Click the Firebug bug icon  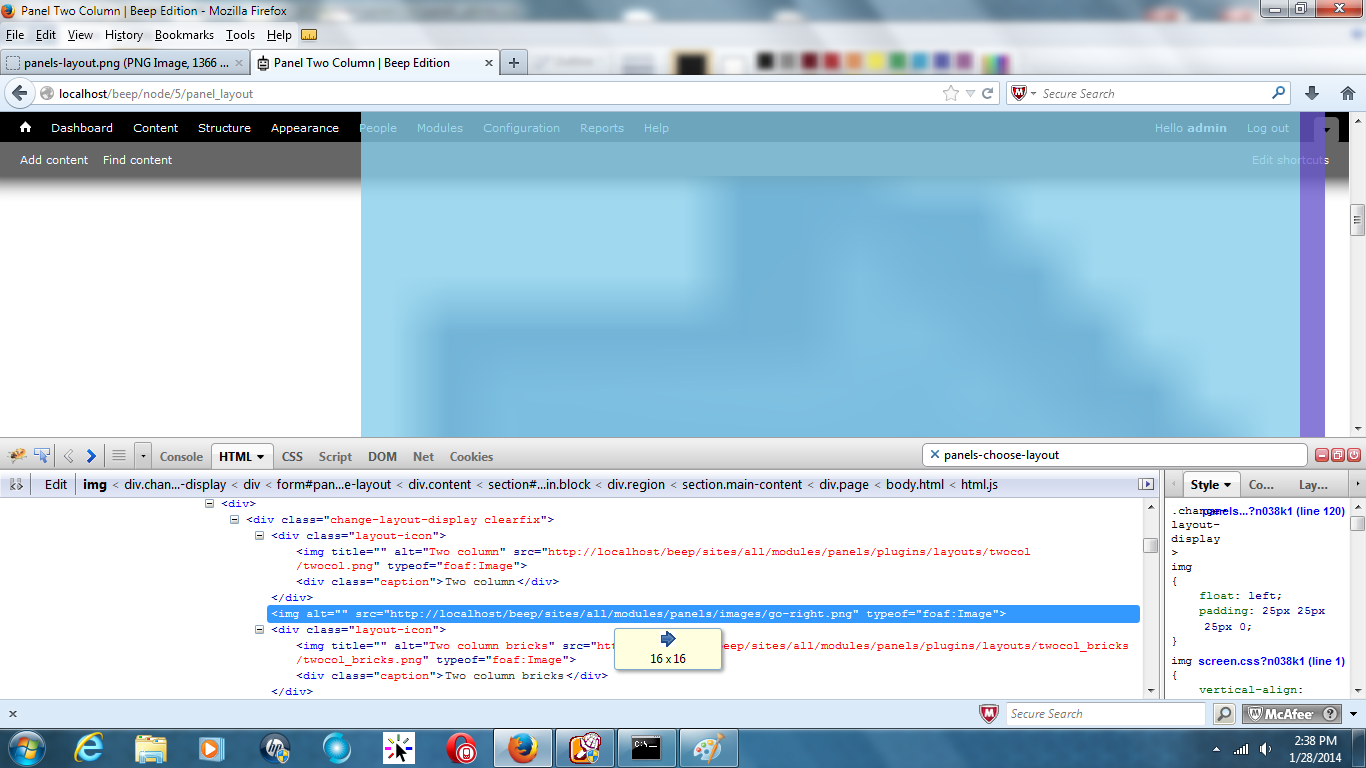pos(17,456)
